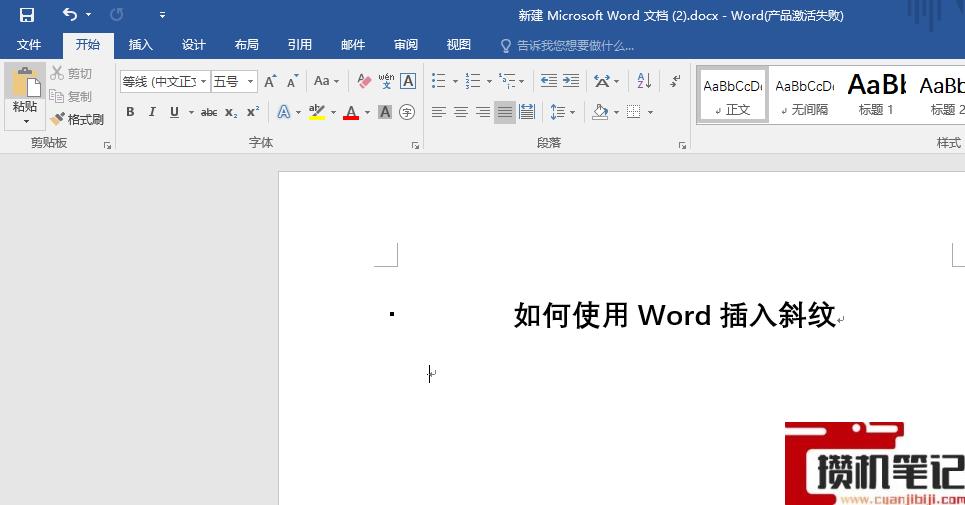Open the 段落 dialog launcher
This screenshot has width=965, height=505.
coord(683,146)
